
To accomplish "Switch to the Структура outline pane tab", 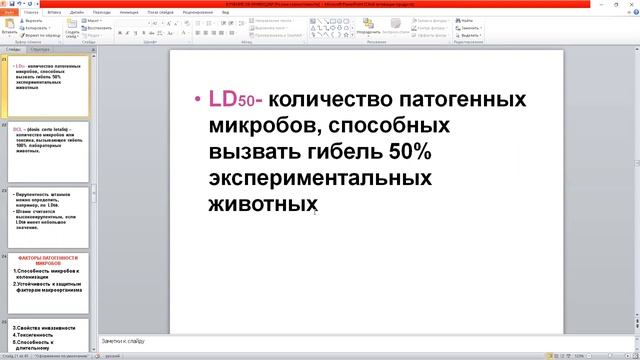I will point(40,49).
